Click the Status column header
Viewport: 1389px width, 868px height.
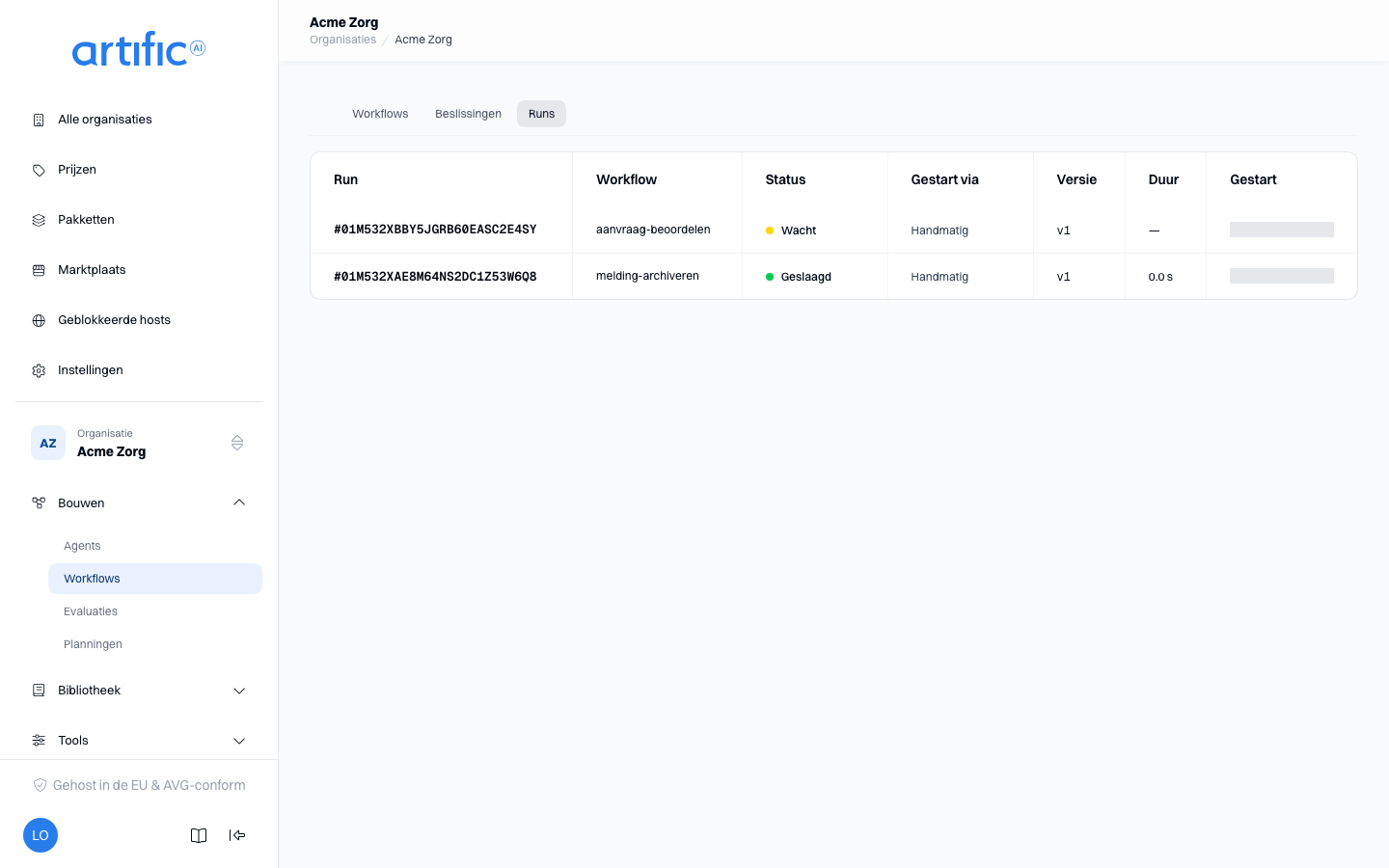[x=785, y=179]
